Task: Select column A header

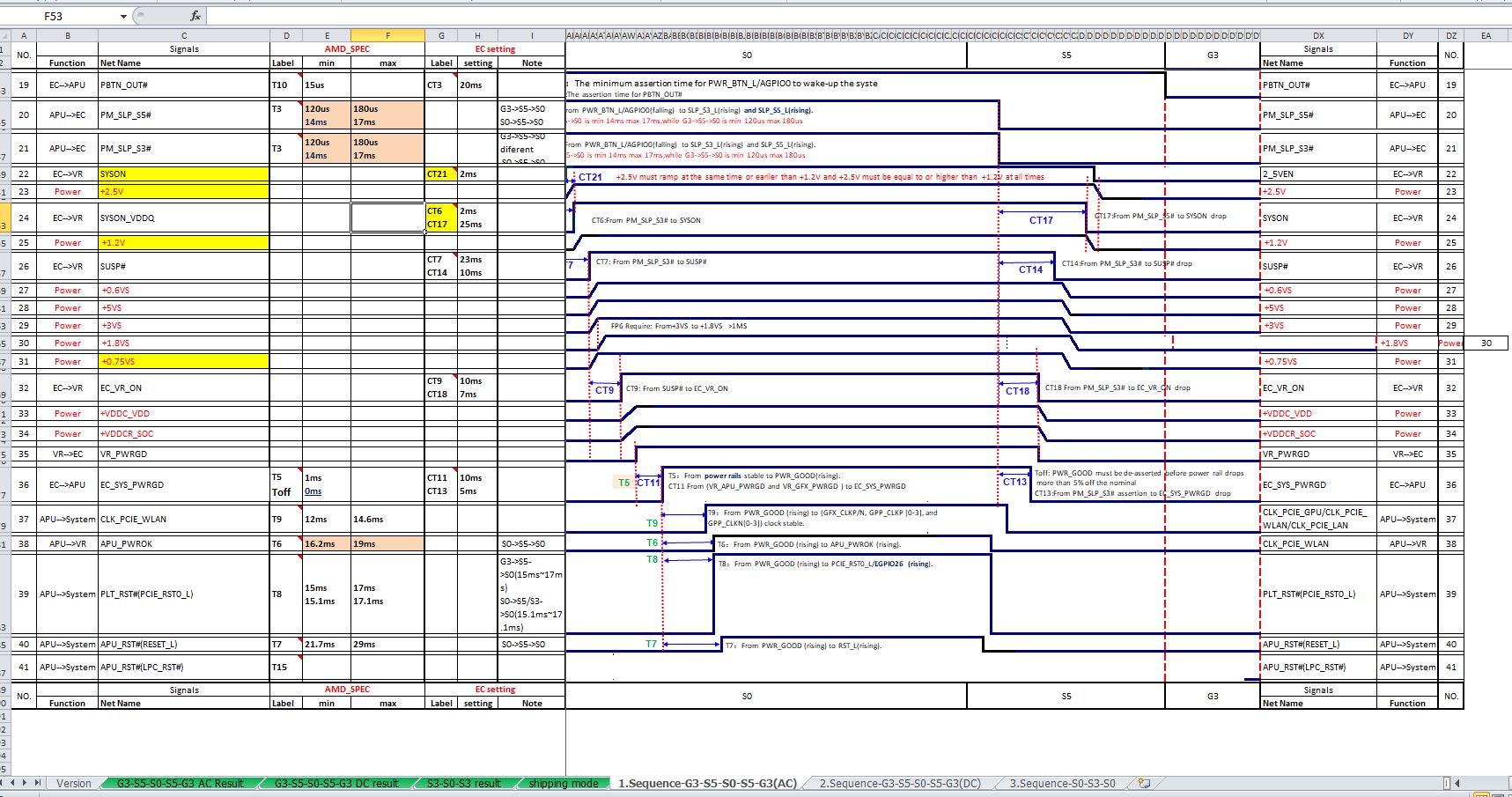Action: (24, 36)
